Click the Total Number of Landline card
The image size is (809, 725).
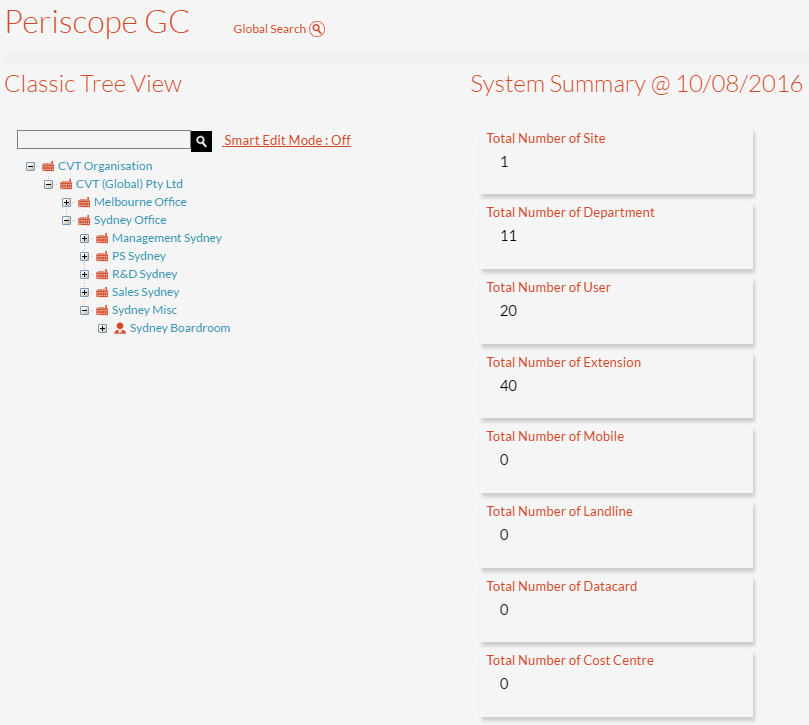[617, 535]
